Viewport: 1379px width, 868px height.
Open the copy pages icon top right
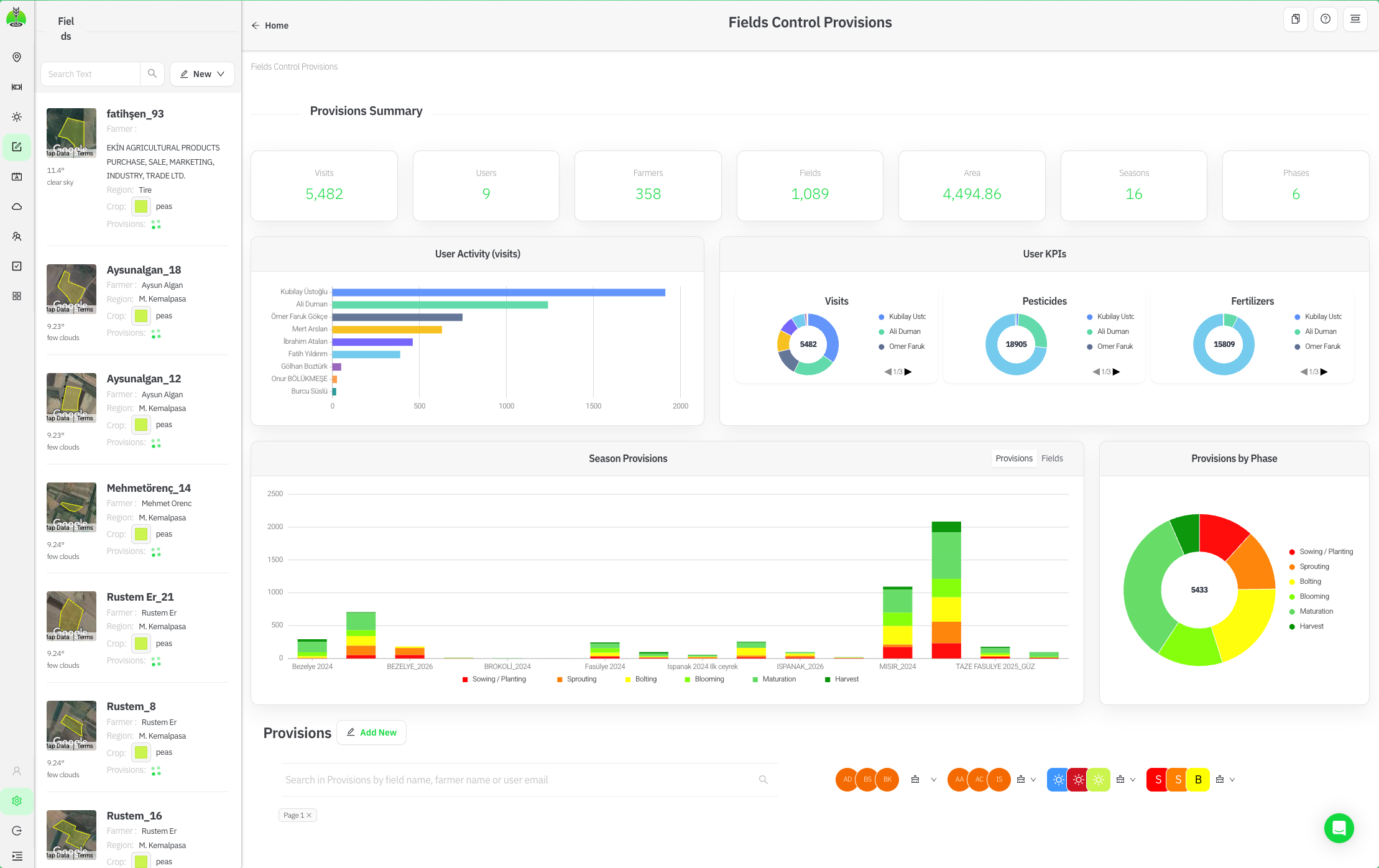[1296, 19]
